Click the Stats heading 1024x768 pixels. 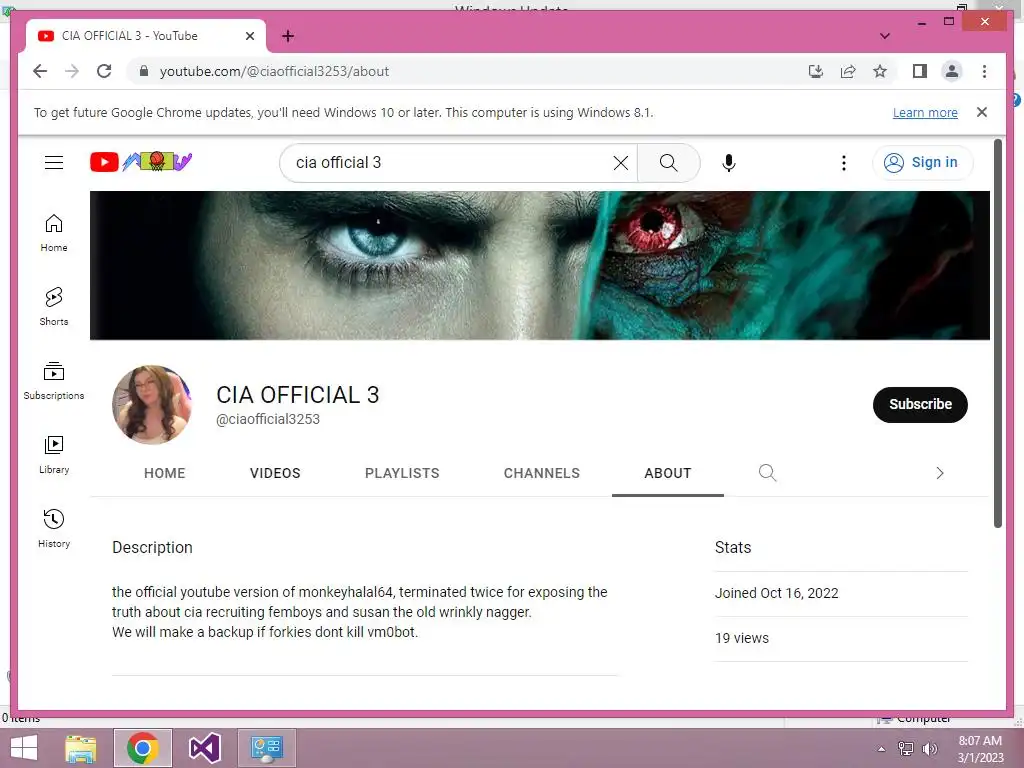(733, 547)
